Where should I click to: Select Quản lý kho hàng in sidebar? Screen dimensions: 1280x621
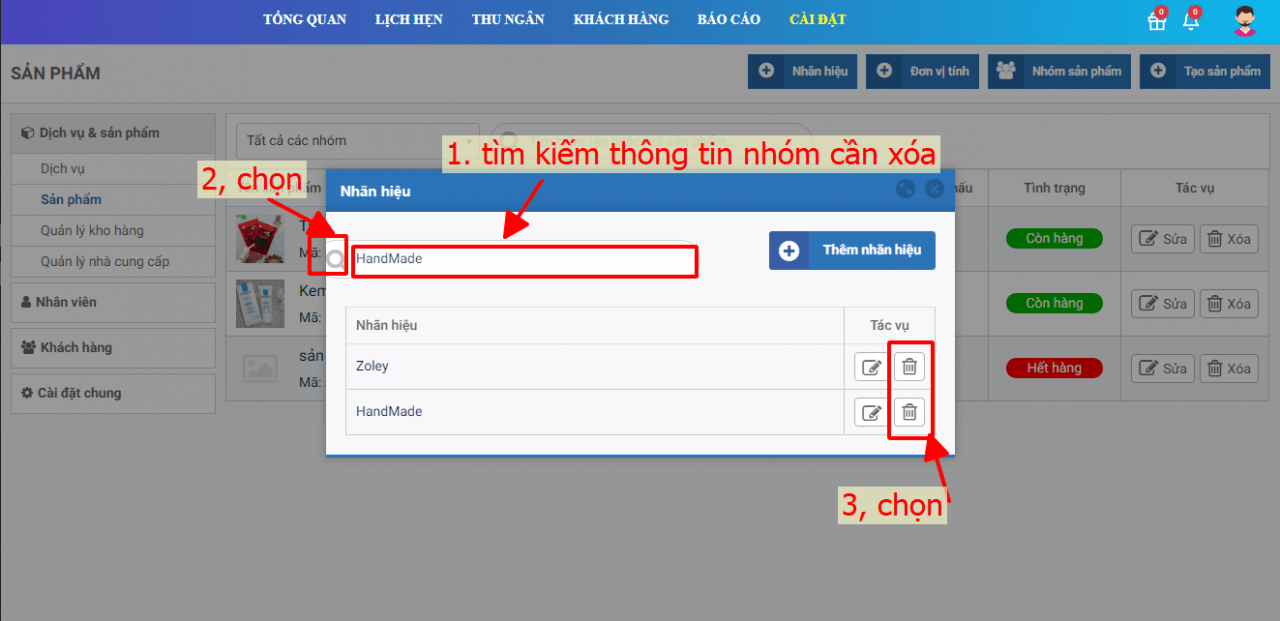pos(92,231)
